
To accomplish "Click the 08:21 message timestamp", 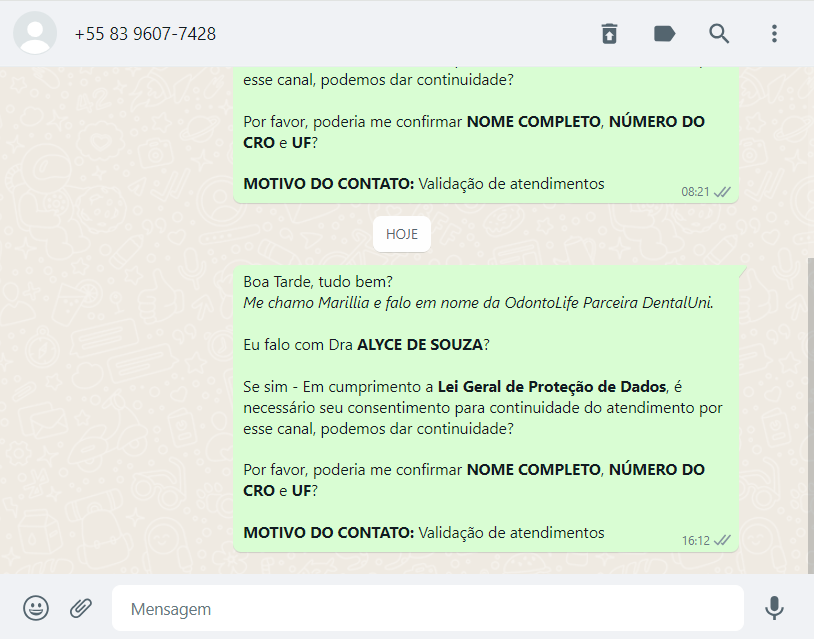I will (x=696, y=192).
